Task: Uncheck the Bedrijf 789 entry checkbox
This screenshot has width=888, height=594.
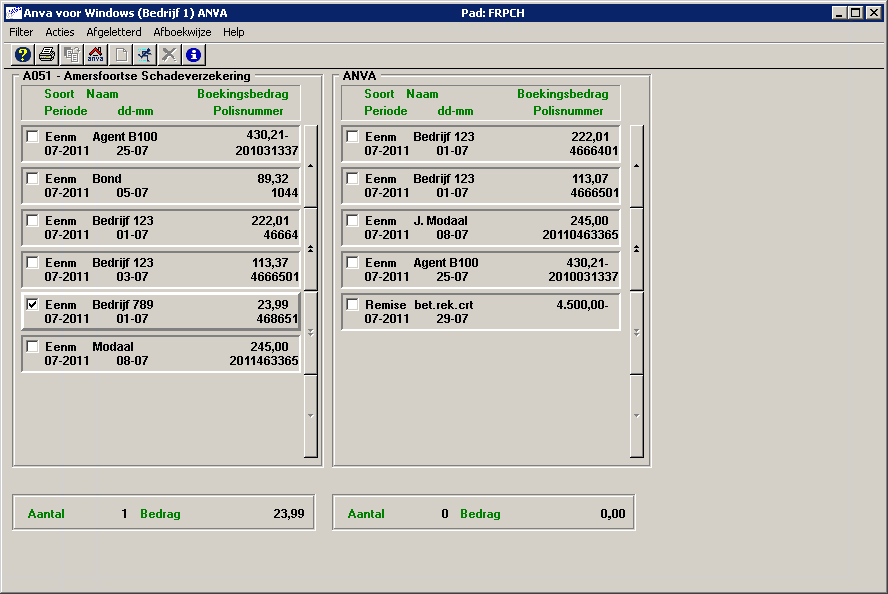Action: tap(33, 305)
